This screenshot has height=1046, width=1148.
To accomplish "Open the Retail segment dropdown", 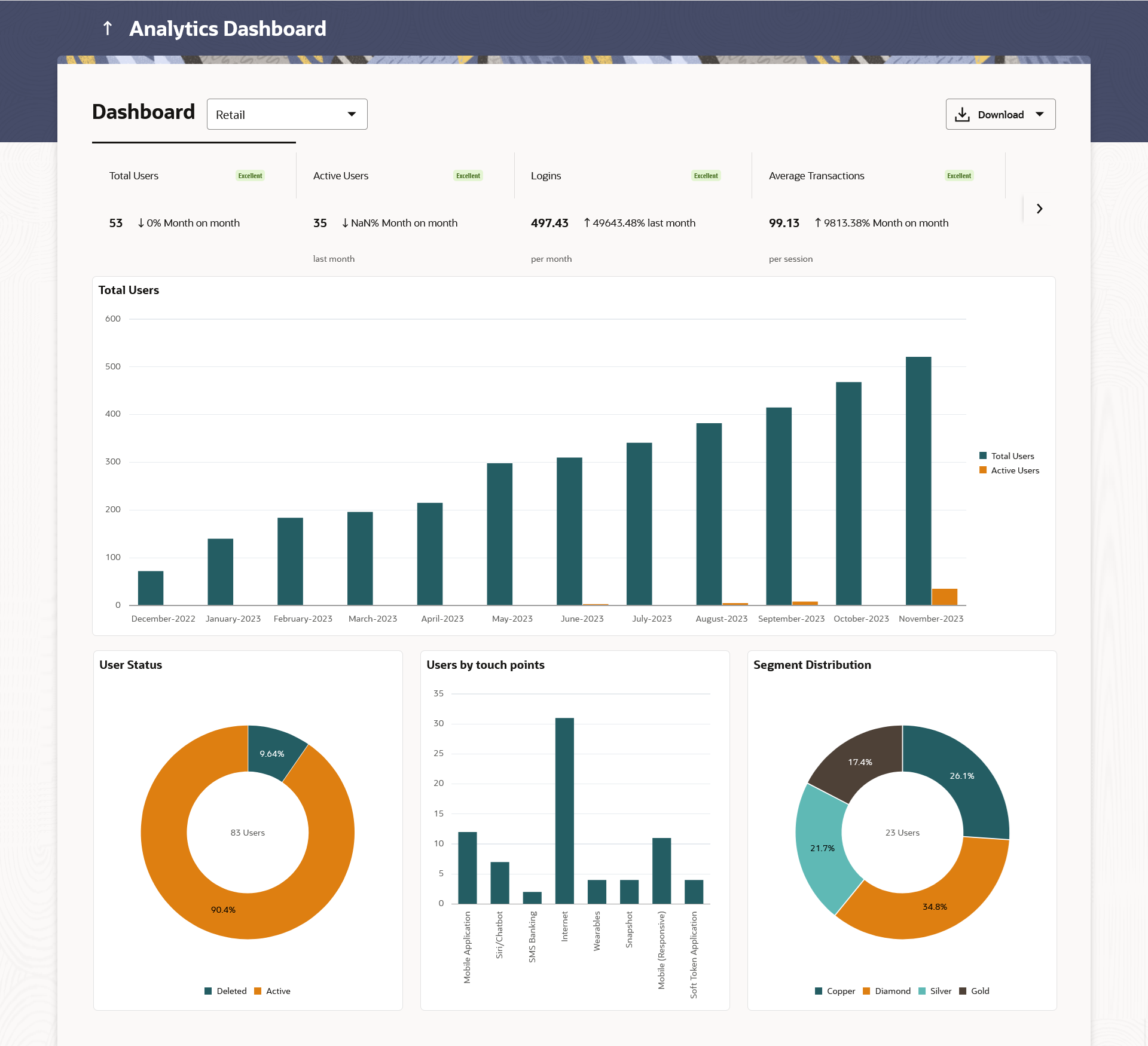I will (x=287, y=115).
